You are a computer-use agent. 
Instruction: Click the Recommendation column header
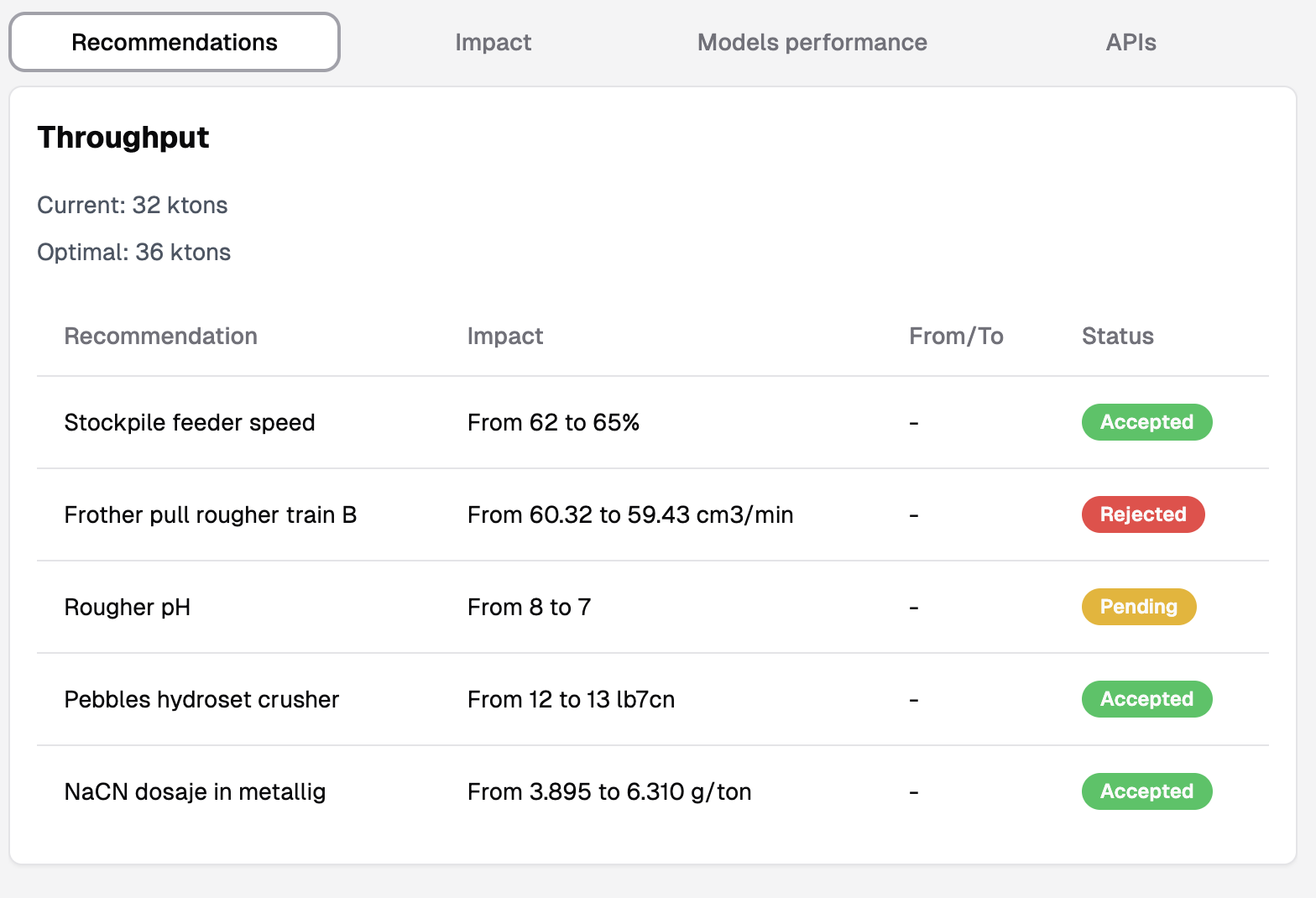coord(160,336)
